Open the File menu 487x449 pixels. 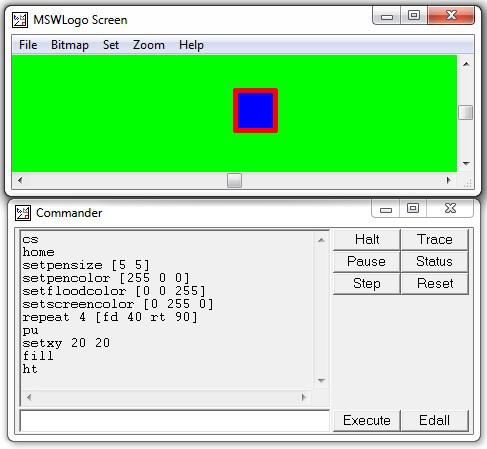click(28, 45)
